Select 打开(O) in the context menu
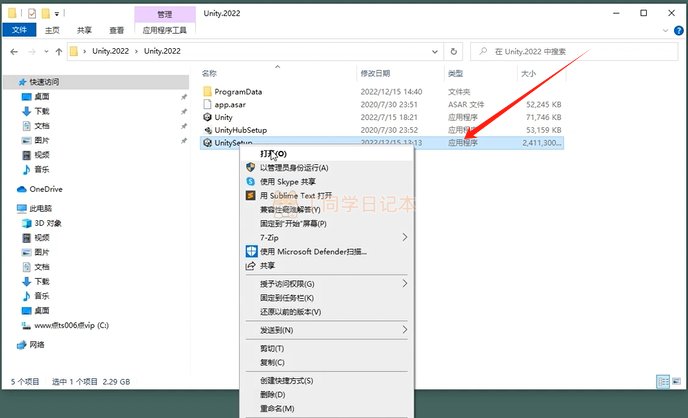 [273, 154]
